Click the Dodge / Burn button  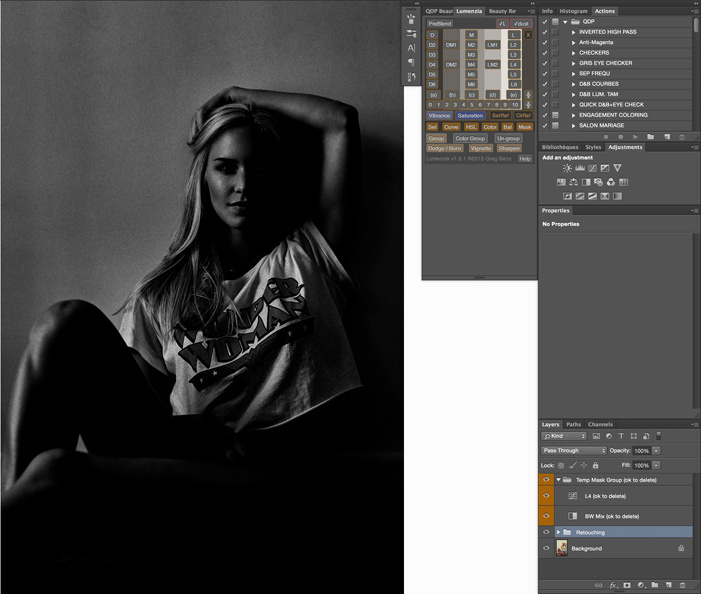pyautogui.click(x=444, y=148)
